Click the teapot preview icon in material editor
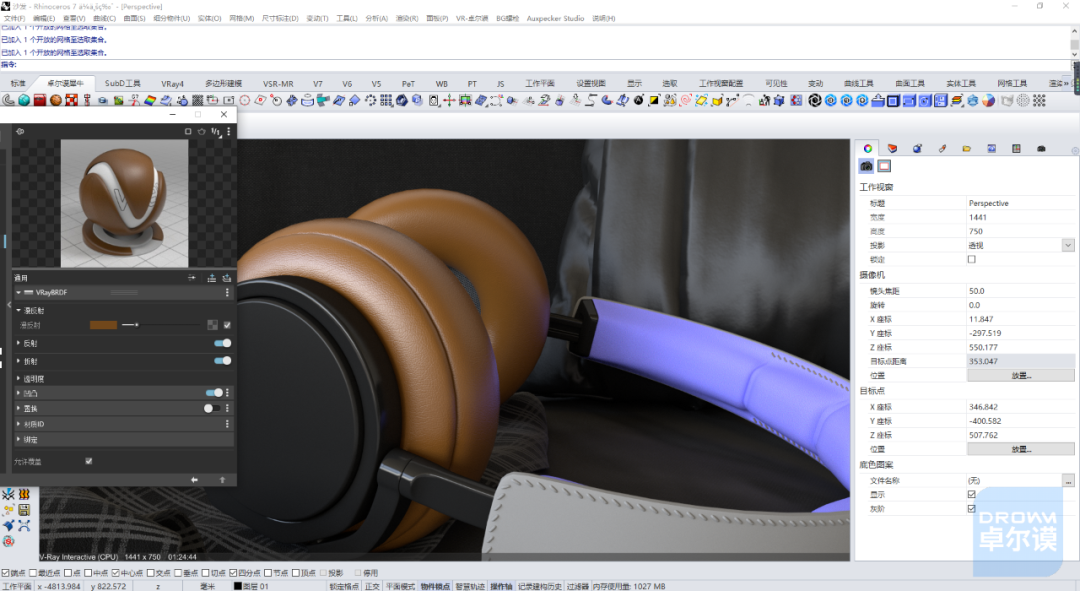 (202, 132)
